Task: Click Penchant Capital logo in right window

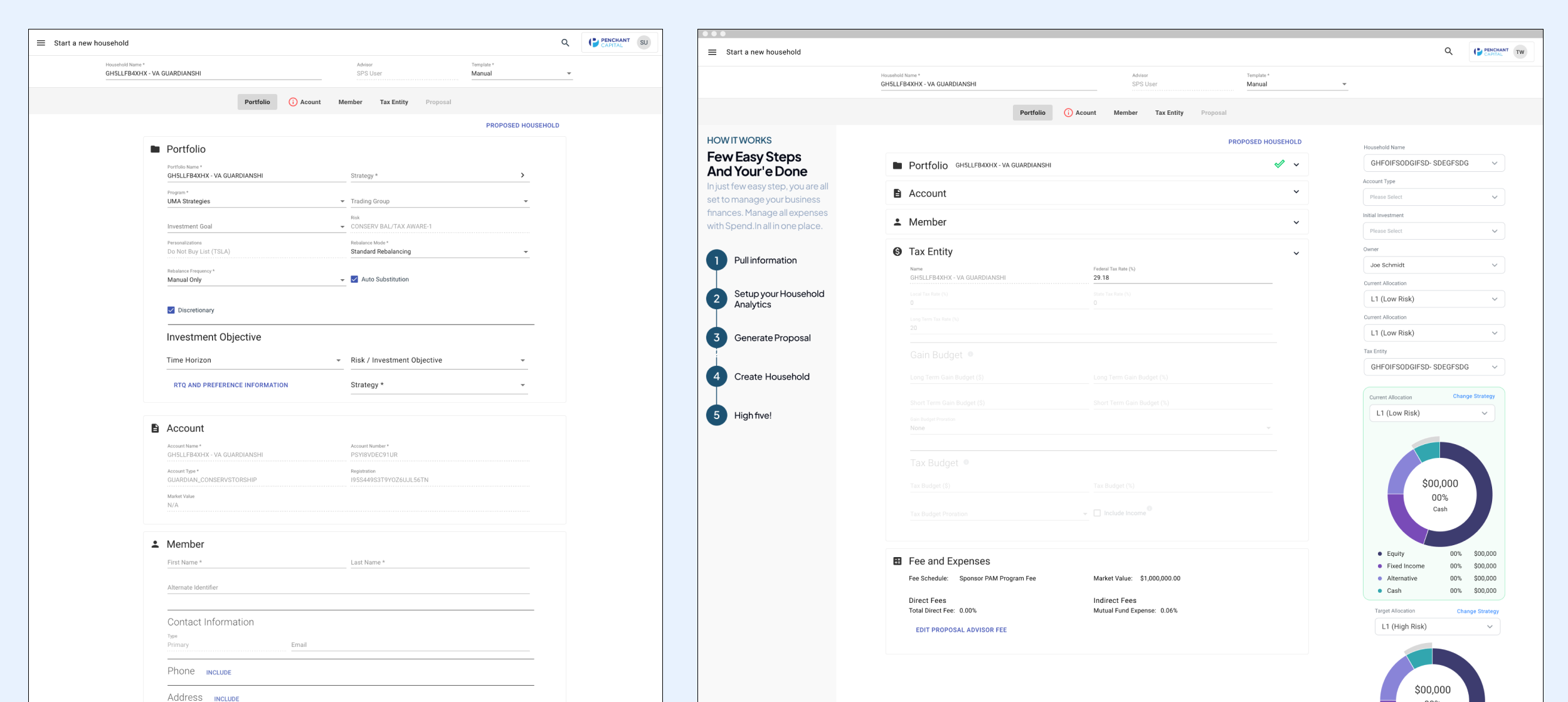Action: pyautogui.click(x=1491, y=52)
